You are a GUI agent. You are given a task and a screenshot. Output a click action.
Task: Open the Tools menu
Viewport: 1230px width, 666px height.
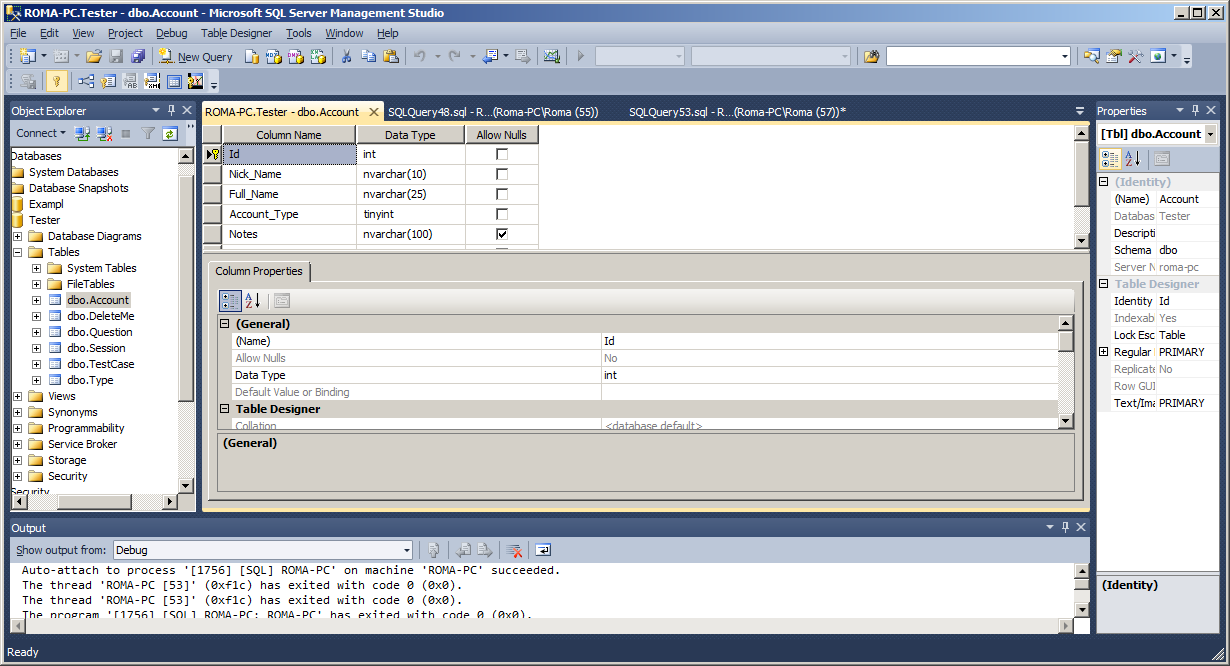299,33
